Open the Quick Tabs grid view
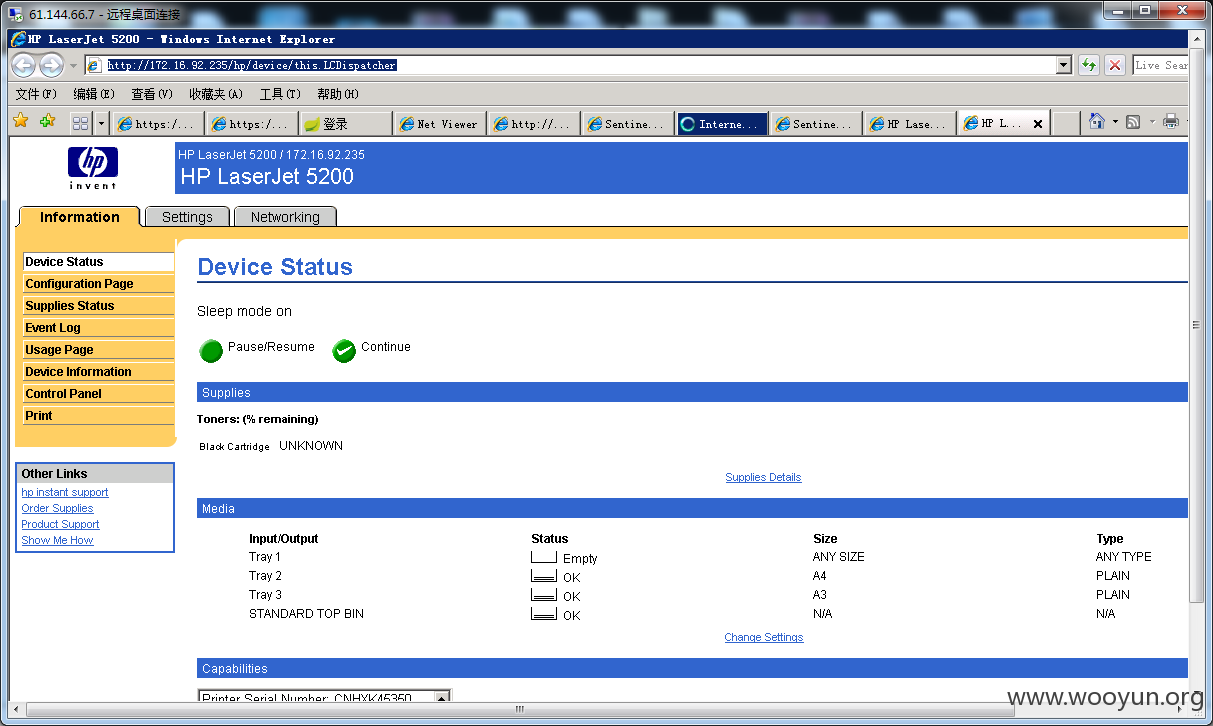Screen dimensions: 1213x726 coord(81,123)
